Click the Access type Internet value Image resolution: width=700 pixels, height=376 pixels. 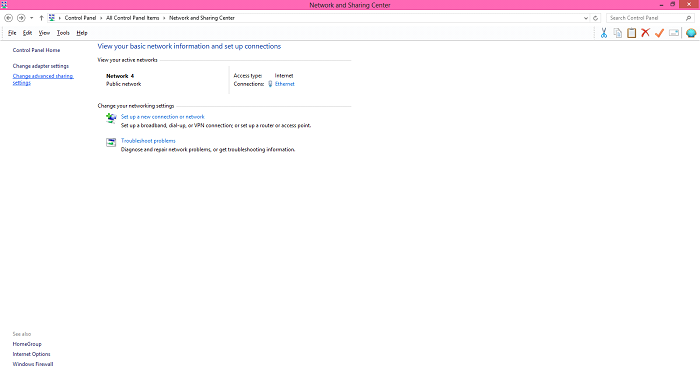284,76
